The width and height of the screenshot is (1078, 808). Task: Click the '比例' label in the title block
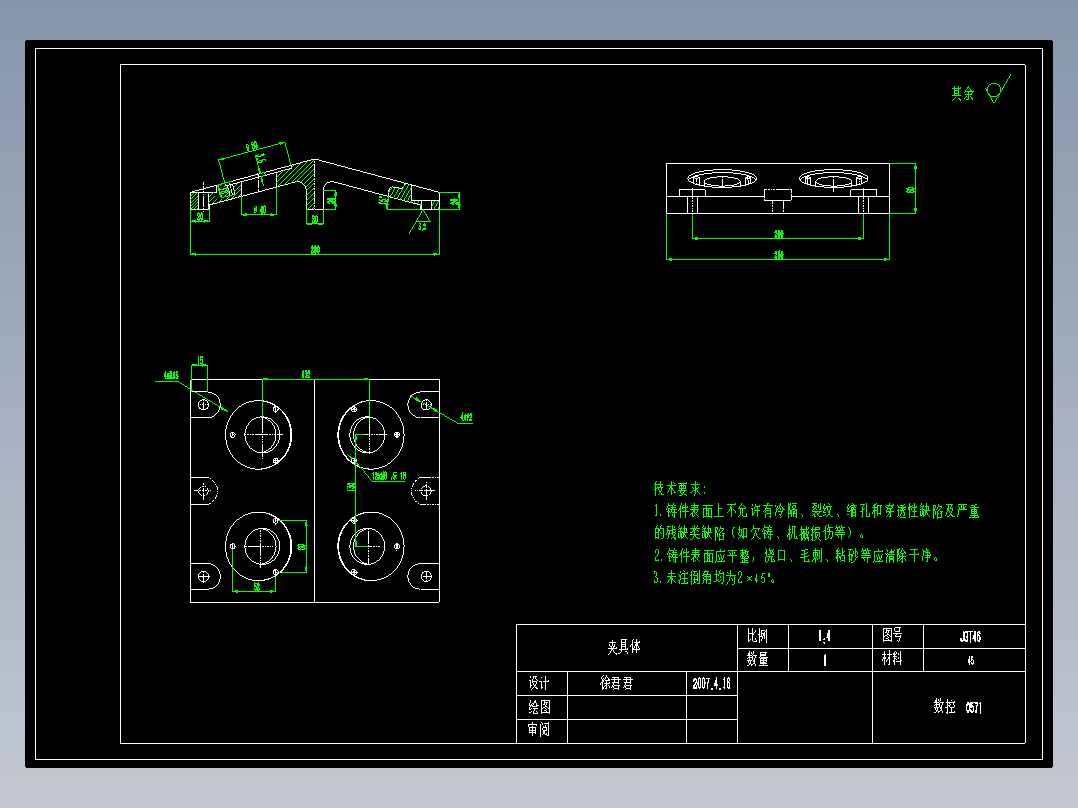pyautogui.click(x=757, y=636)
